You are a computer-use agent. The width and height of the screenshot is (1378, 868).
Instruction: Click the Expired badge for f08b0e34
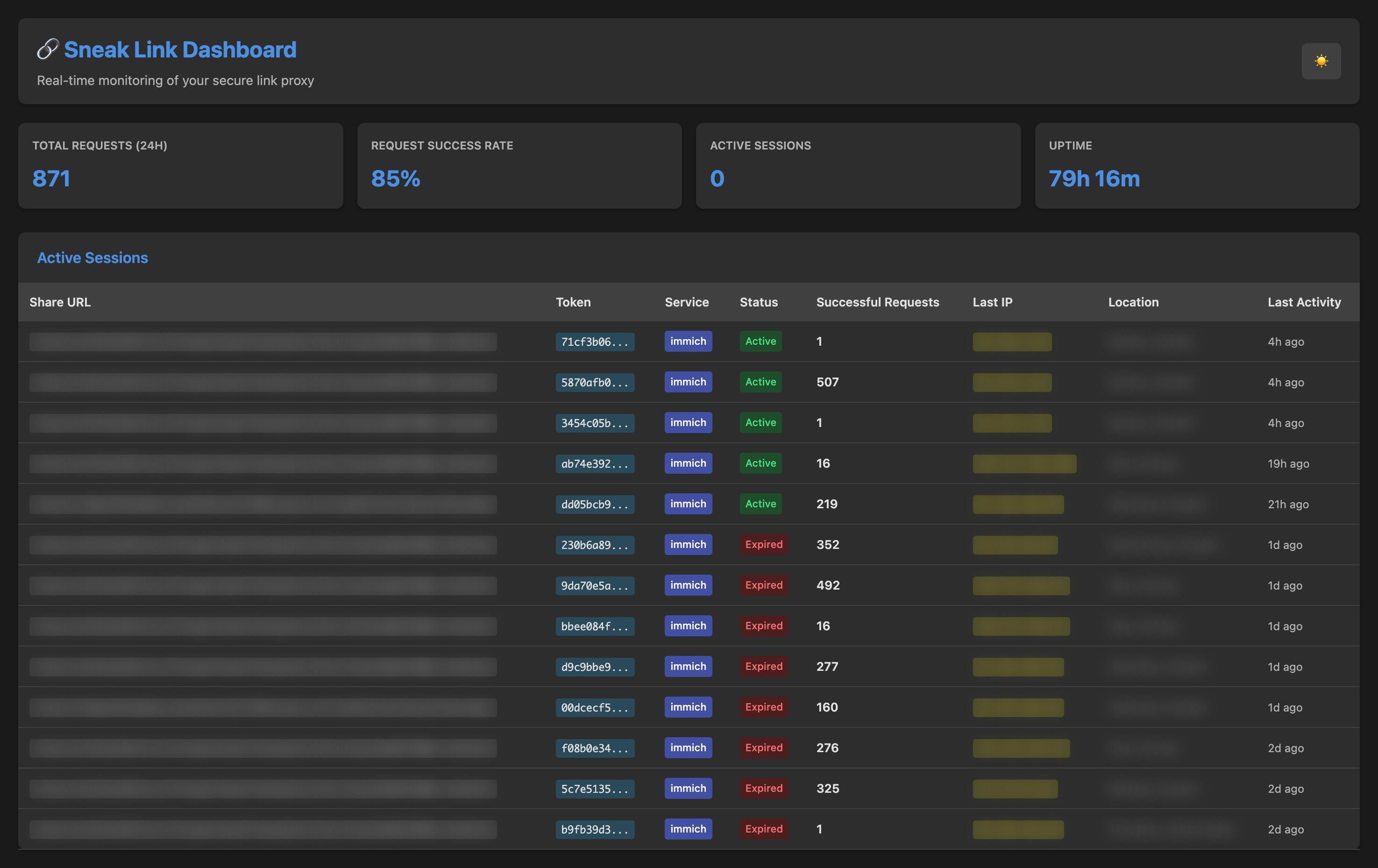coord(763,747)
